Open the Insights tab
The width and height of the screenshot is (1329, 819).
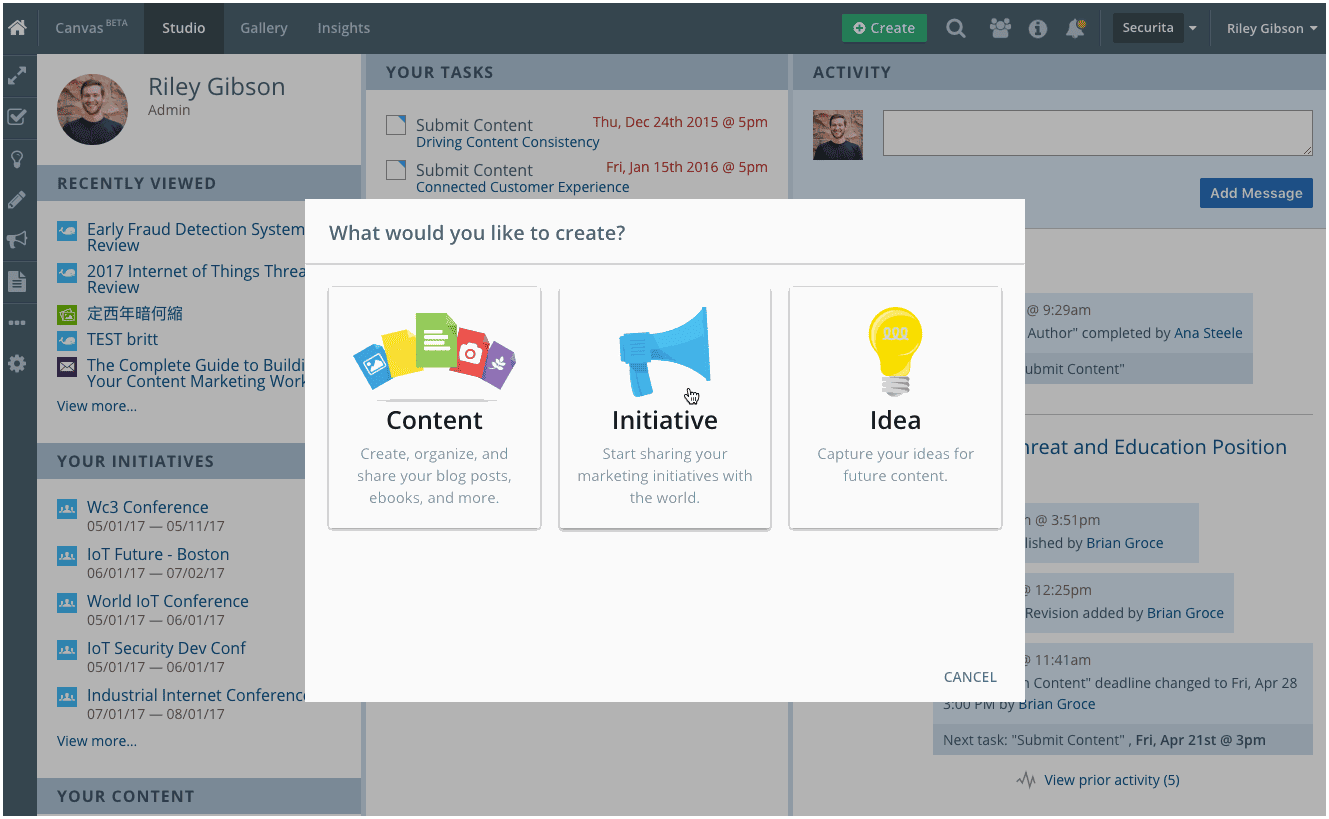pos(343,28)
